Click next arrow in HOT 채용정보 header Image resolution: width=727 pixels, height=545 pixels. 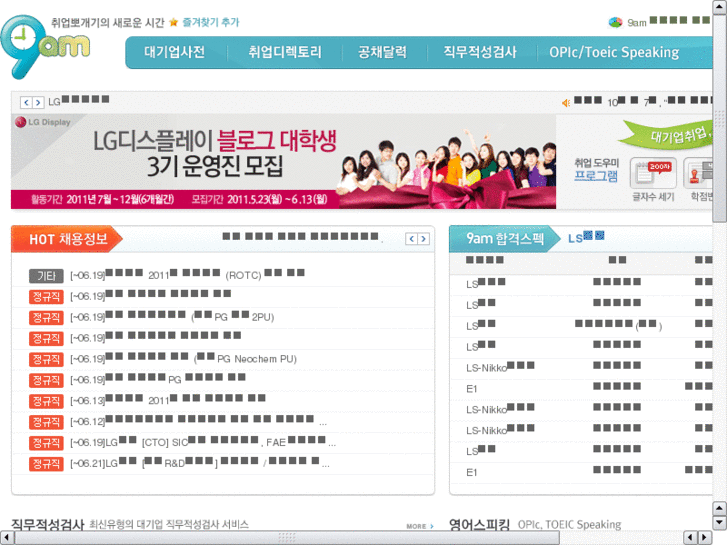pyautogui.click(x=423, y=239)
